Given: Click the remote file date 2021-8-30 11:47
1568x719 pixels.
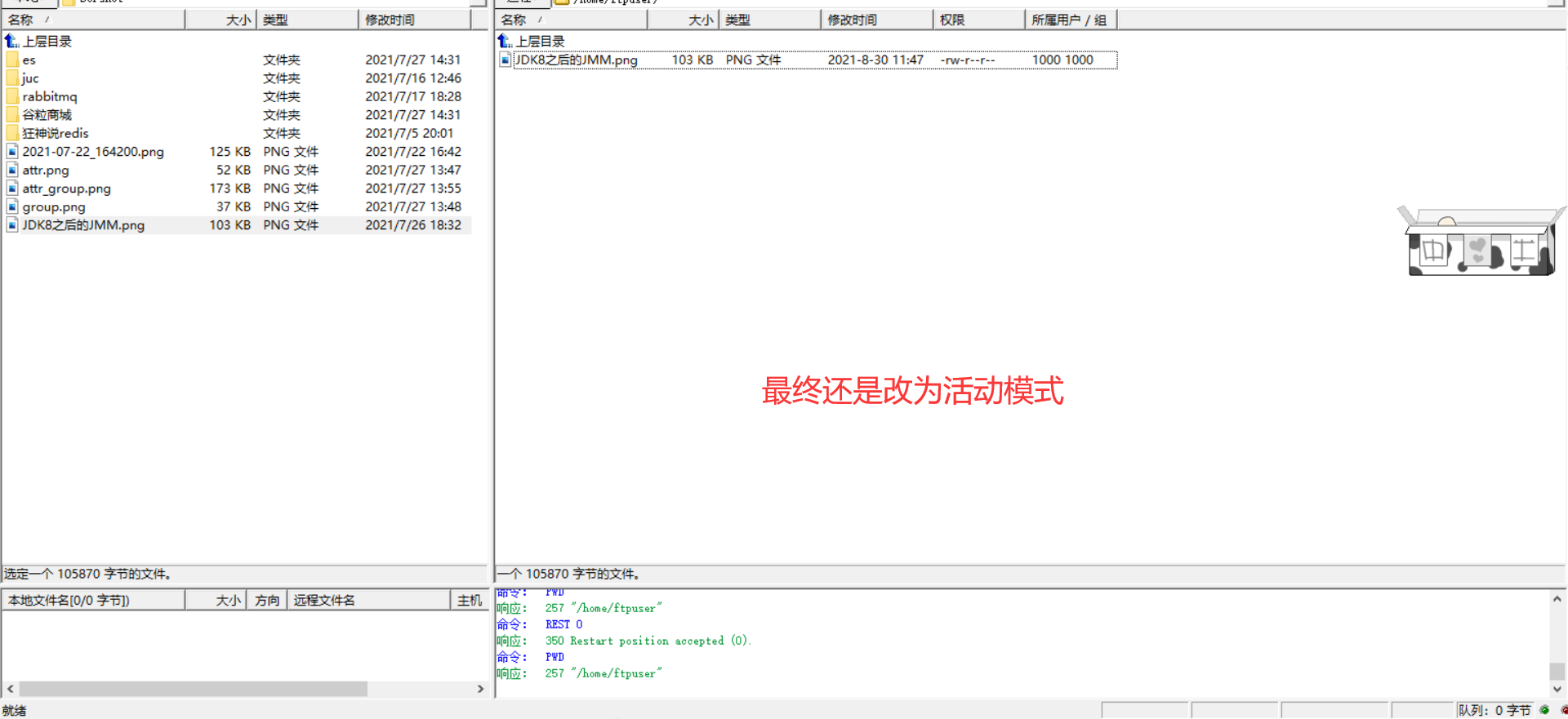Looking at the screenshot, I should coord(875,60).
